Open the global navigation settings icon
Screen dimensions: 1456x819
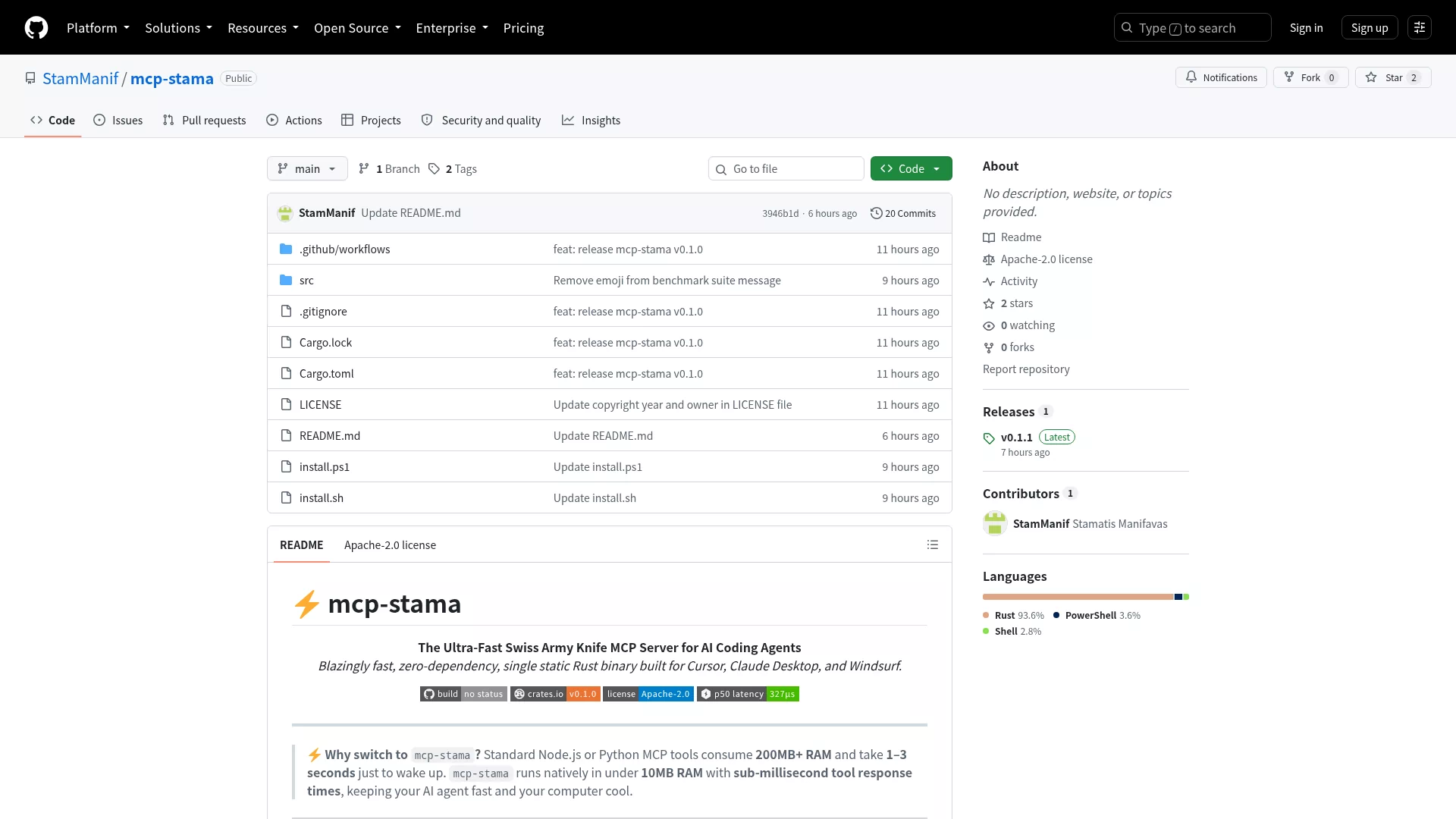point(1420,27)
